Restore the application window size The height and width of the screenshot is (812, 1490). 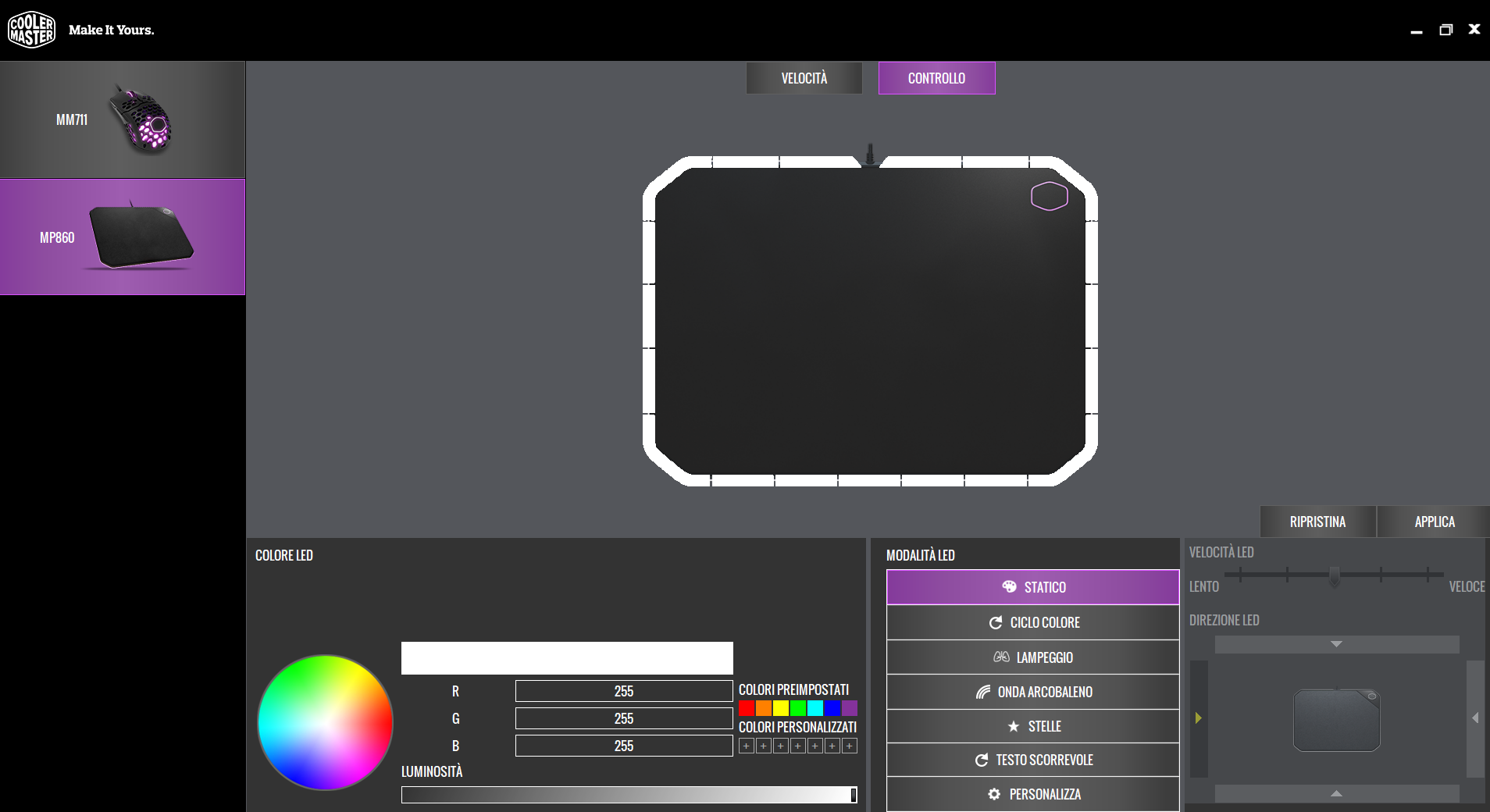(1446, 30)
